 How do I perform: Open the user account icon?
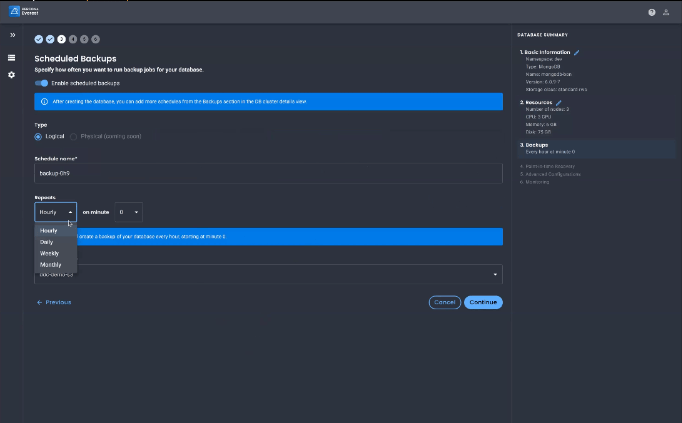[667, 12]
